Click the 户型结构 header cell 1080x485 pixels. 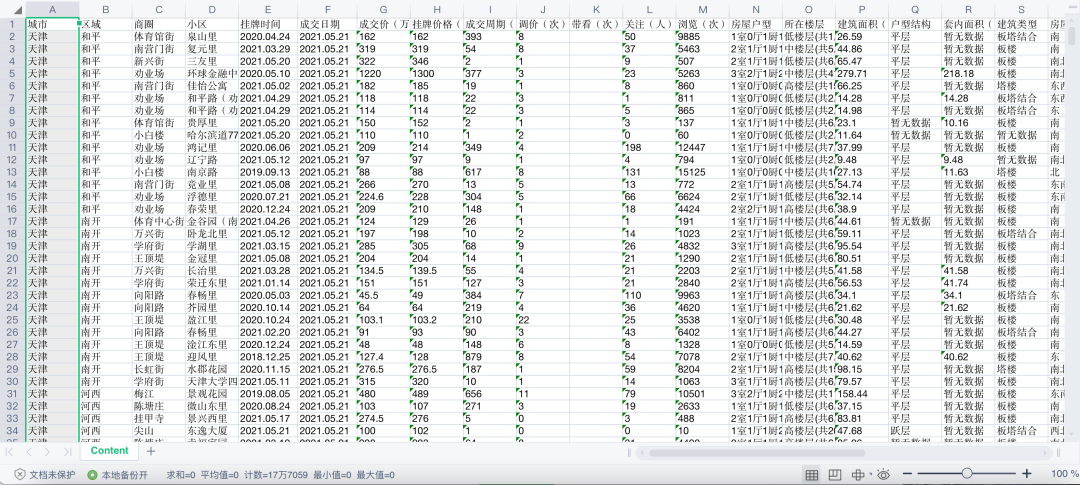915,24
